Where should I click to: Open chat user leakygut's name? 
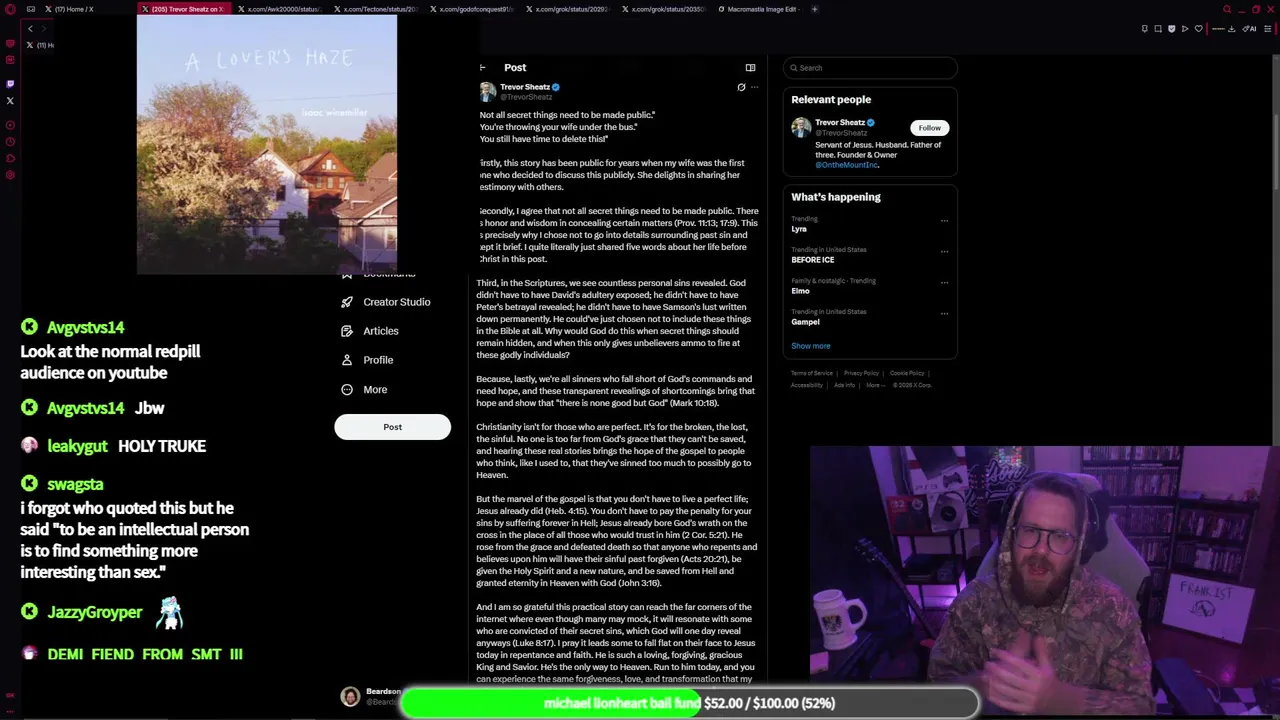point(77,446)
